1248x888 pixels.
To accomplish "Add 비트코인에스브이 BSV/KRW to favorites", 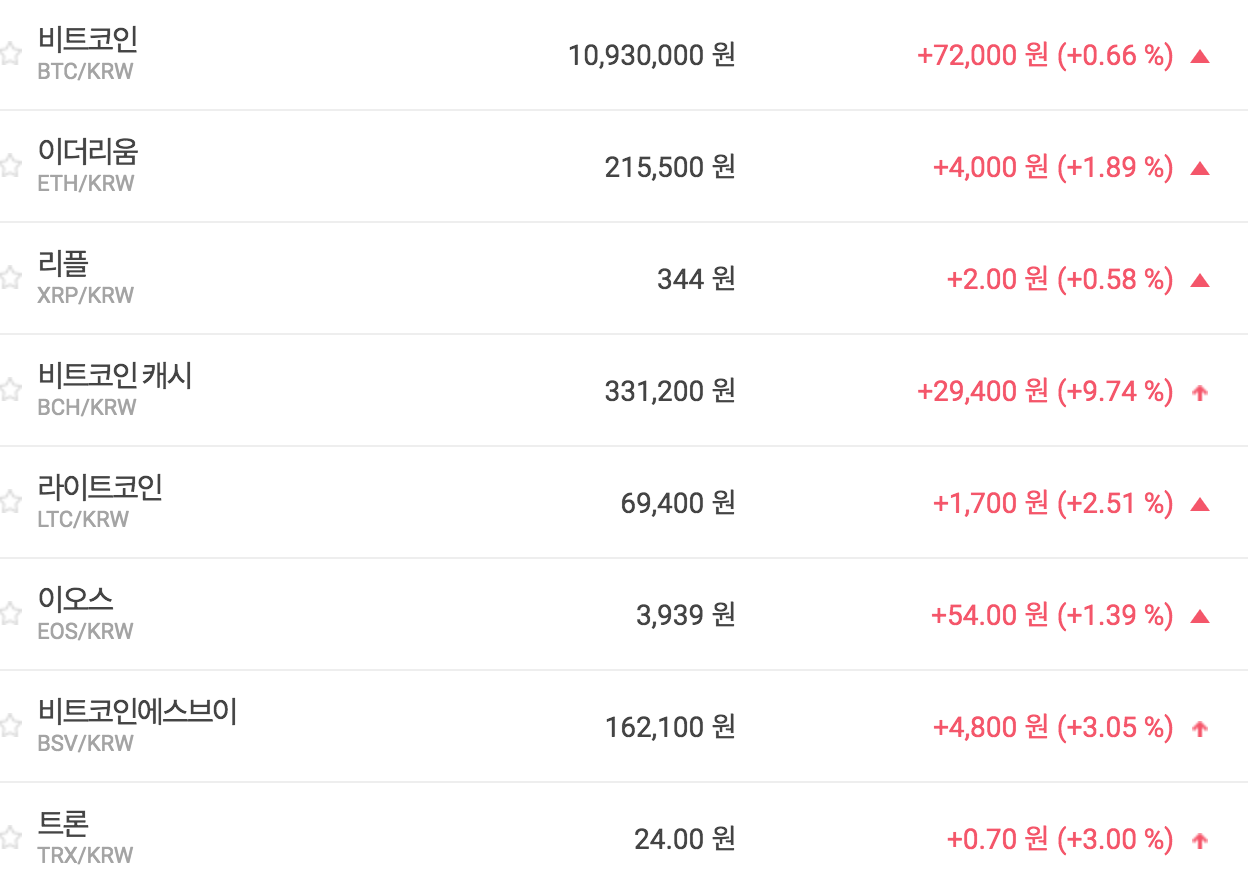I will coord(10,726).
